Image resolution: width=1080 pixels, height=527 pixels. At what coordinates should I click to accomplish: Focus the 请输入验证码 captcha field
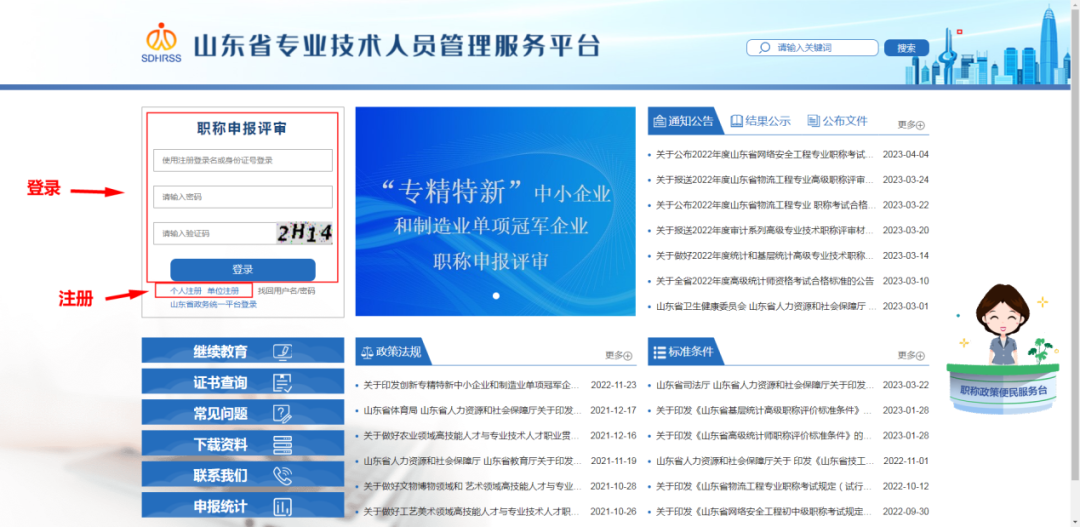pyautogui.click(x=214, y=234)
